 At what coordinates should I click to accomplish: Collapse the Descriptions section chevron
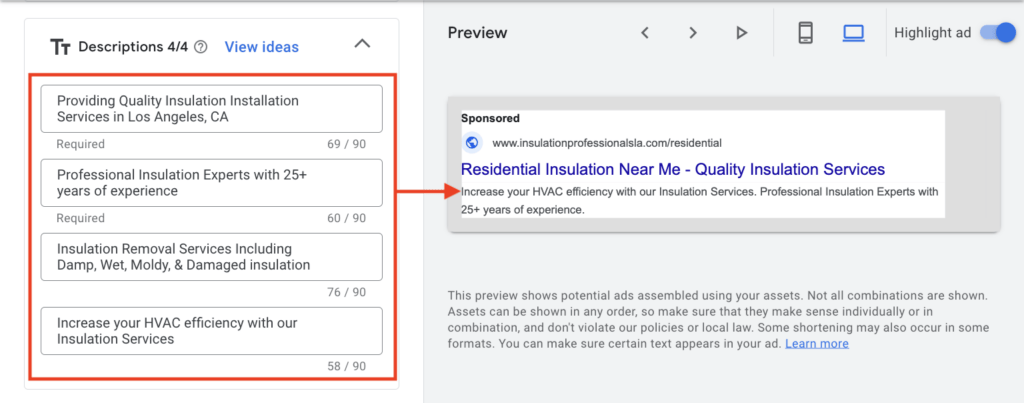point(362,44)
